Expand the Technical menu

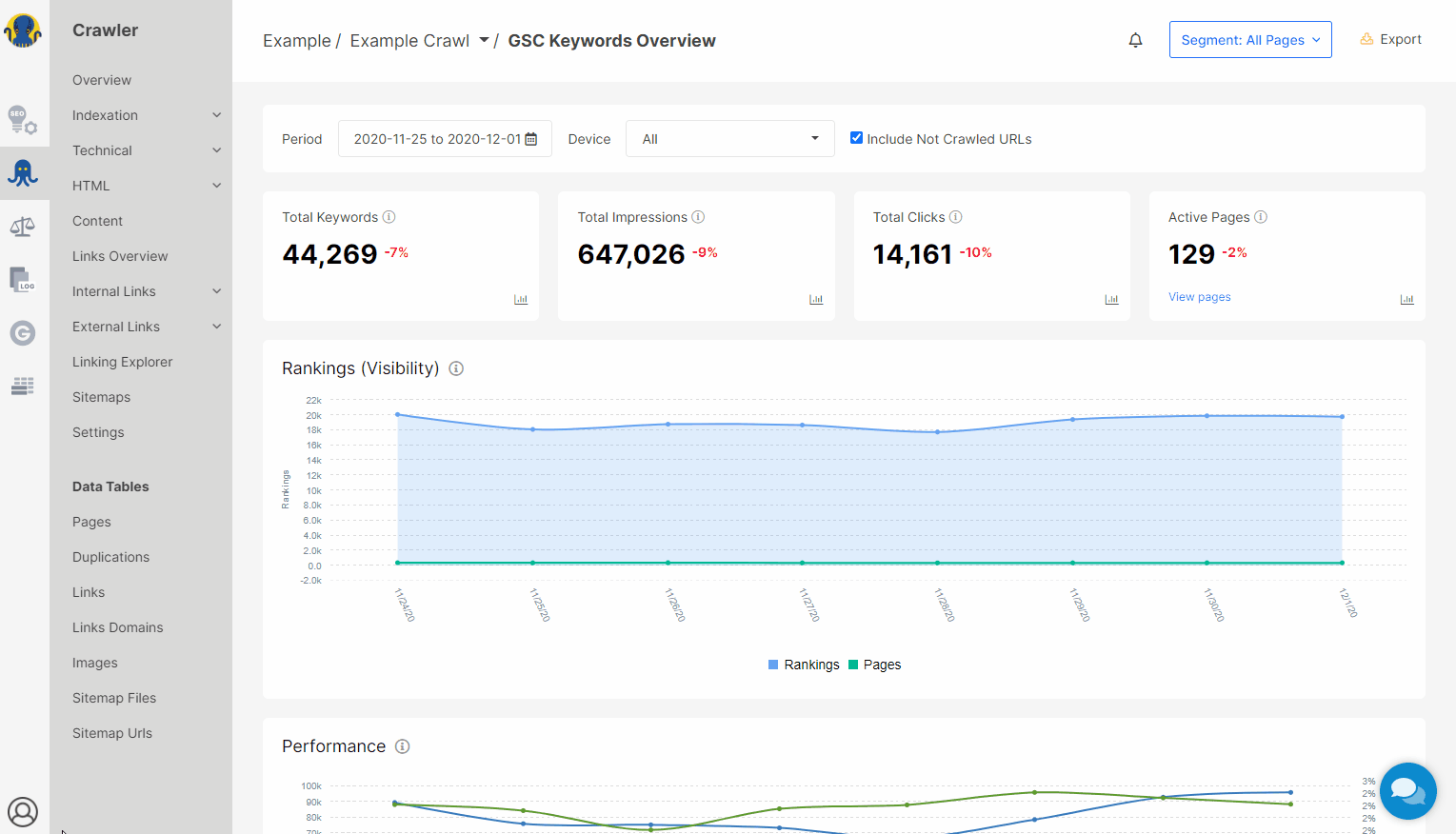tap(147, 150)
